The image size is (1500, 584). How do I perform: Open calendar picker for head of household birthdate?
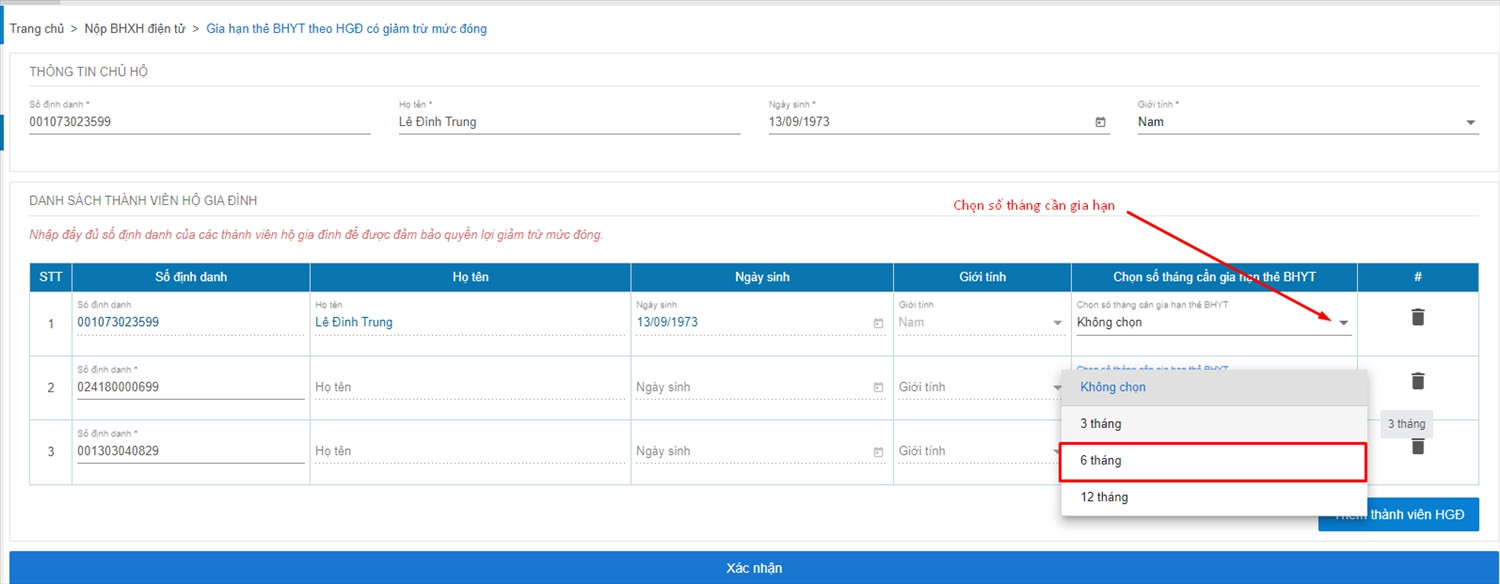pos(1100,122)
